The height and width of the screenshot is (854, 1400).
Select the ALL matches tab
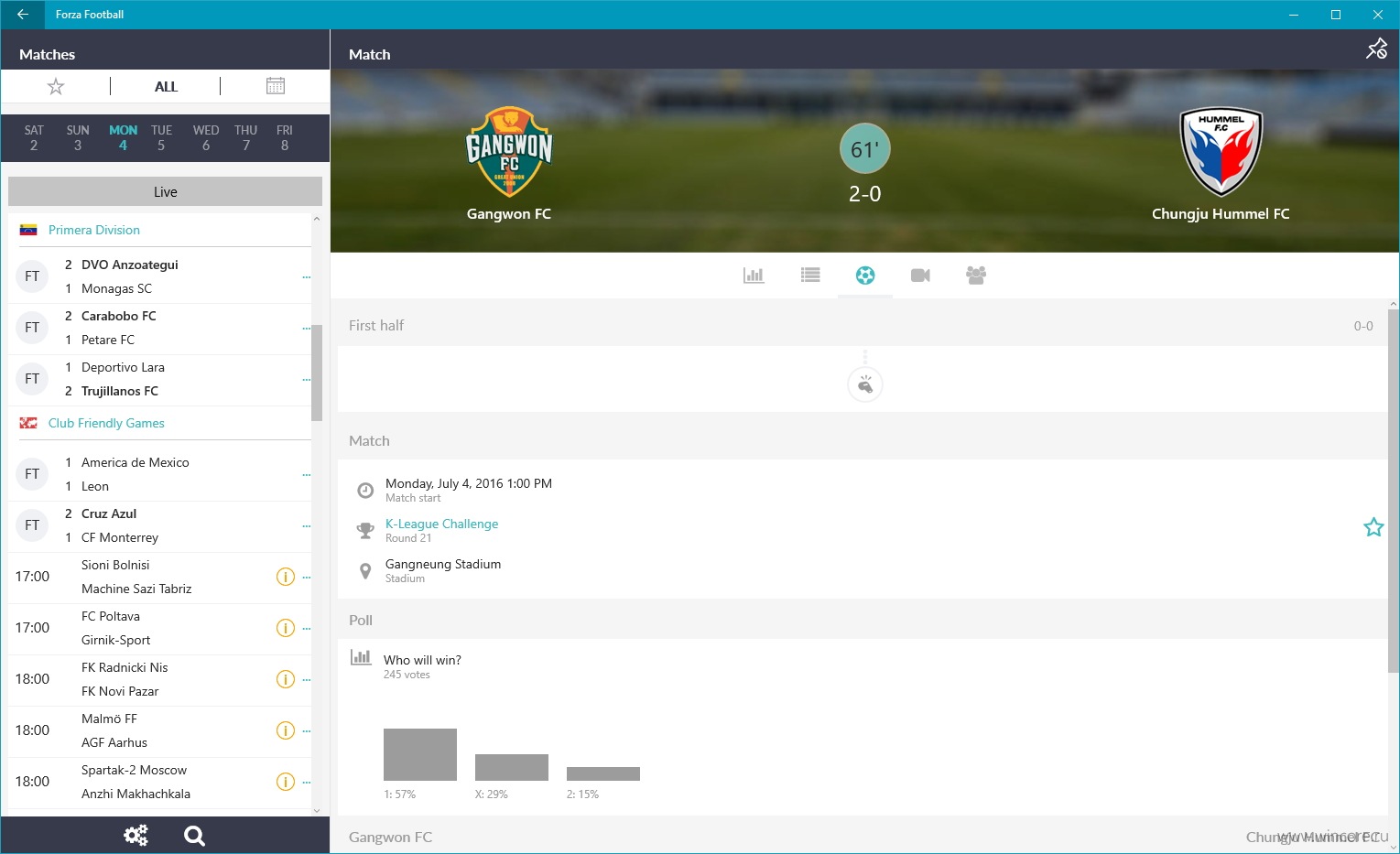pos(166,86)
